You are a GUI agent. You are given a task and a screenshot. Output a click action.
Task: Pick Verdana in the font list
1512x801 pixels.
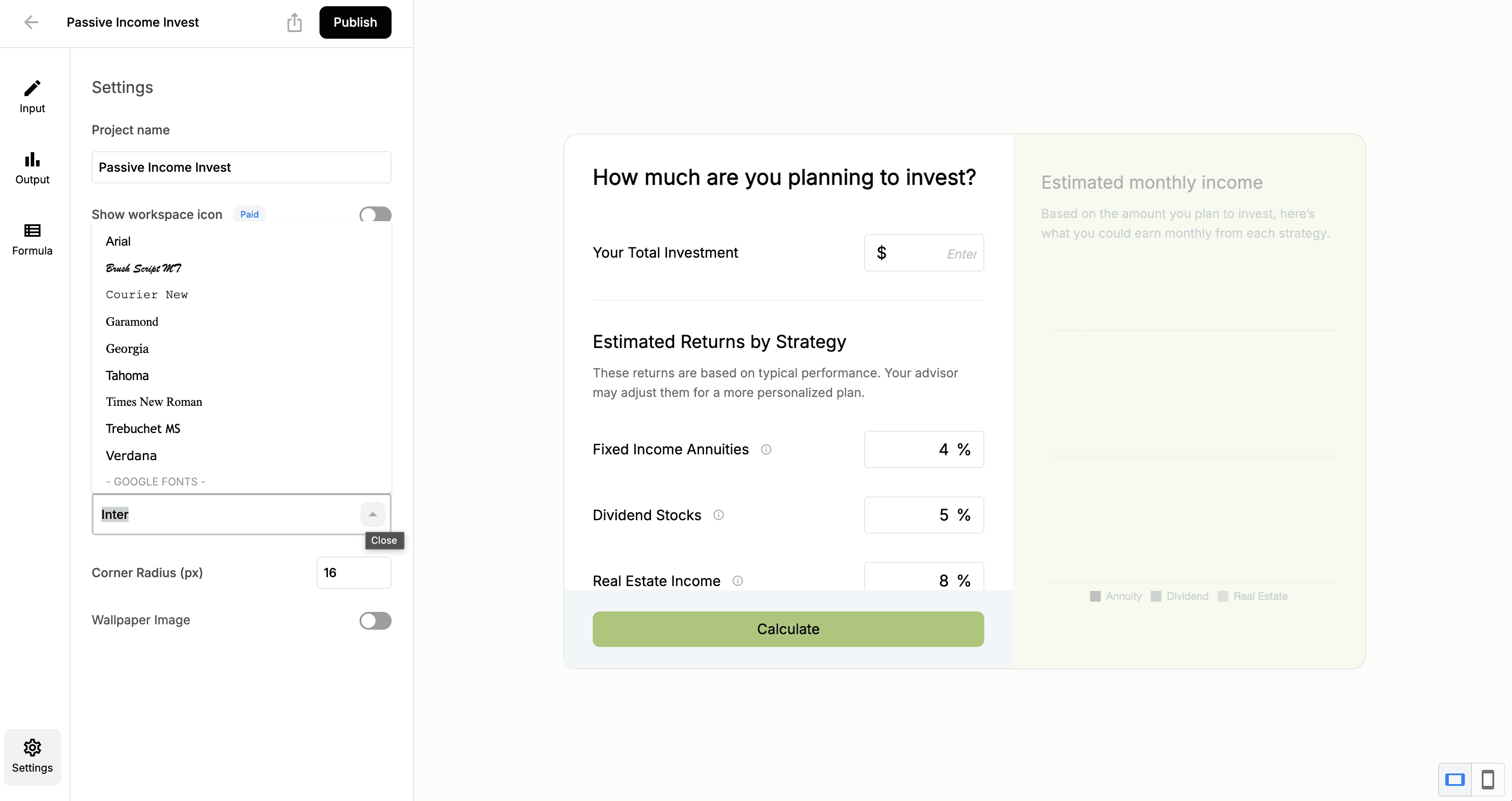131,455
